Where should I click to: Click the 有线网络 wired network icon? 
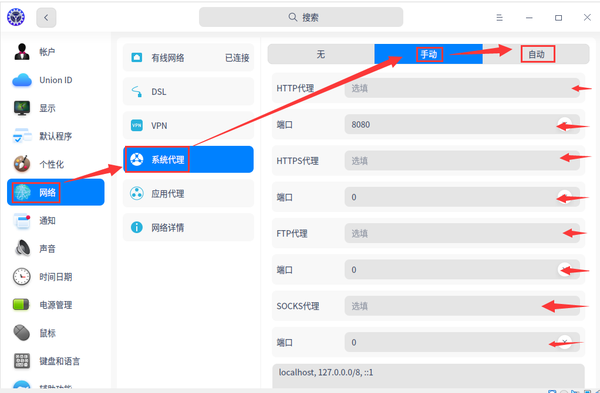pos(137,57)
